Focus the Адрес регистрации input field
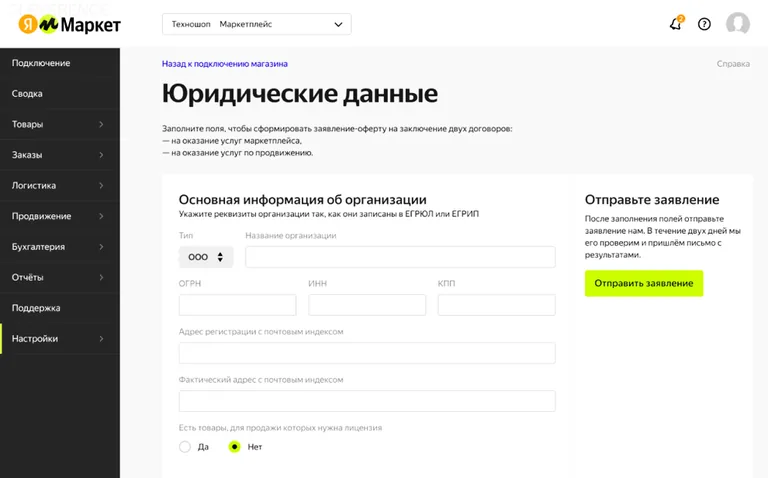 [x=367, y=353]
